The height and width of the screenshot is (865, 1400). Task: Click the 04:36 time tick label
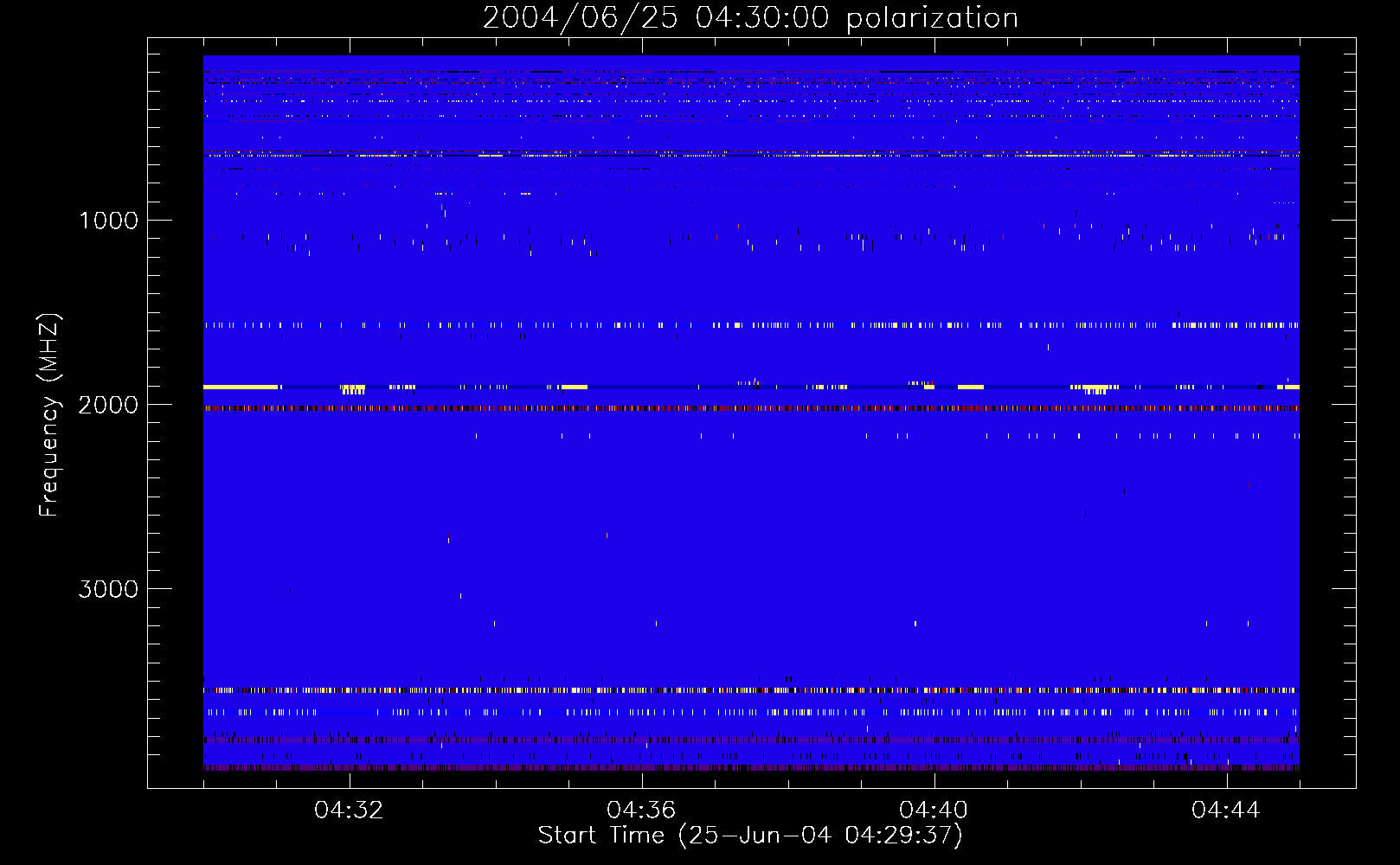[642, 811]
